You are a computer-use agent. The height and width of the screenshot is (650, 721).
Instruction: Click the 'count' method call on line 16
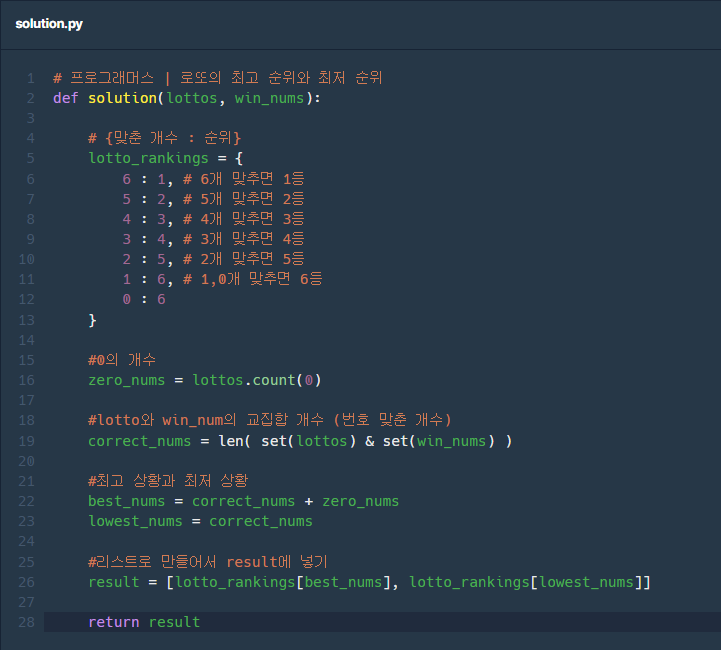pos(273,380)
